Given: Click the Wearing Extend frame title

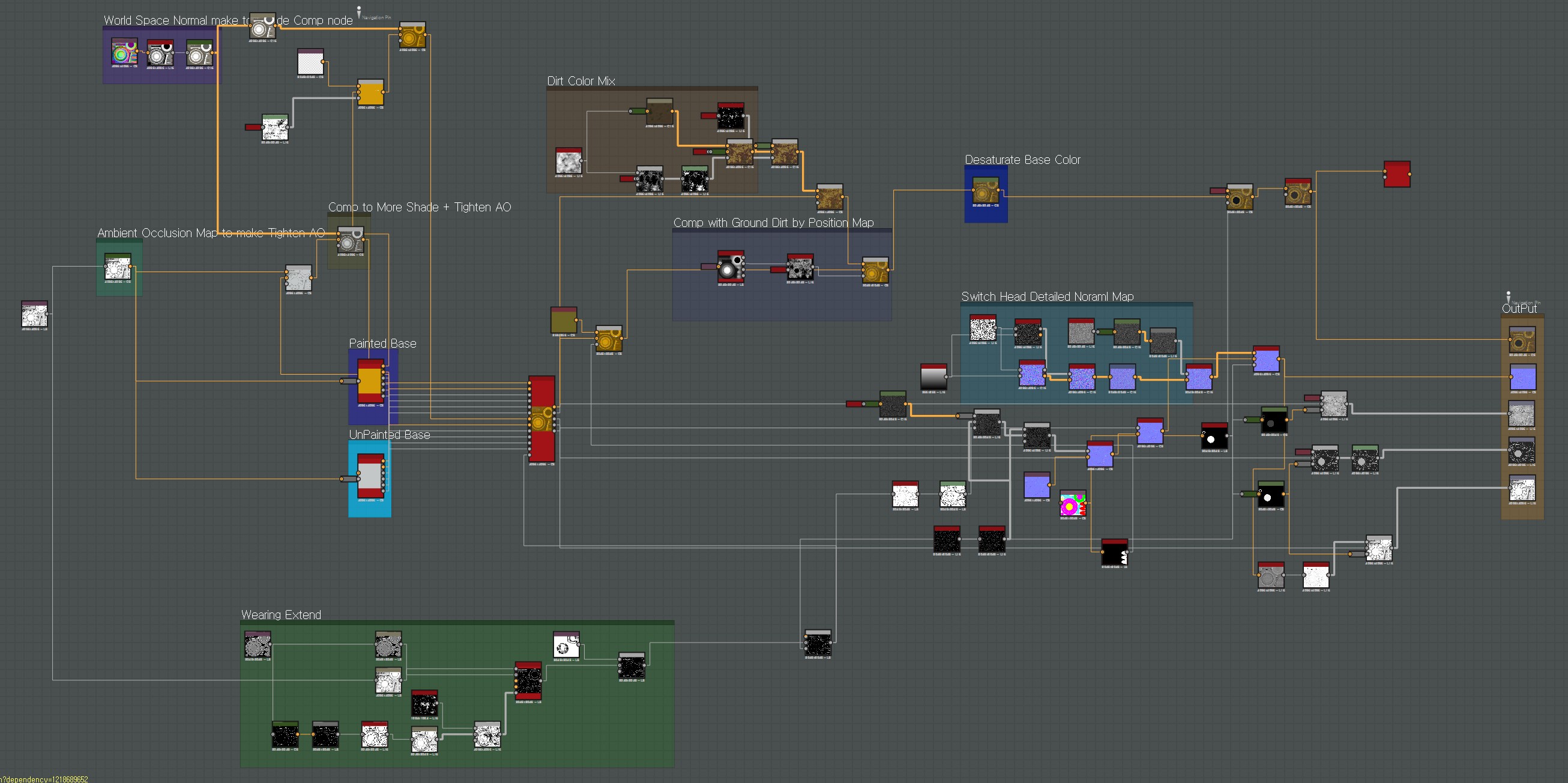Looking at the screenshot, I should coord(280,615).
